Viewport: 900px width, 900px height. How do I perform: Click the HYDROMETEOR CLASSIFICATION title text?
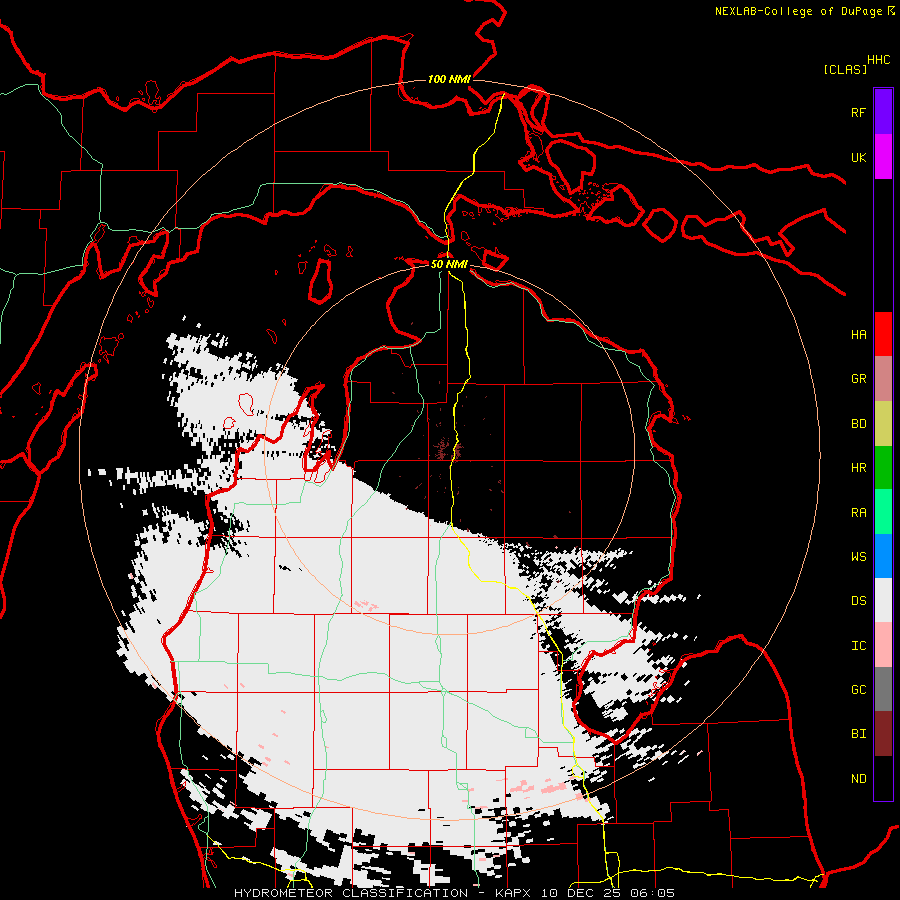351,893
